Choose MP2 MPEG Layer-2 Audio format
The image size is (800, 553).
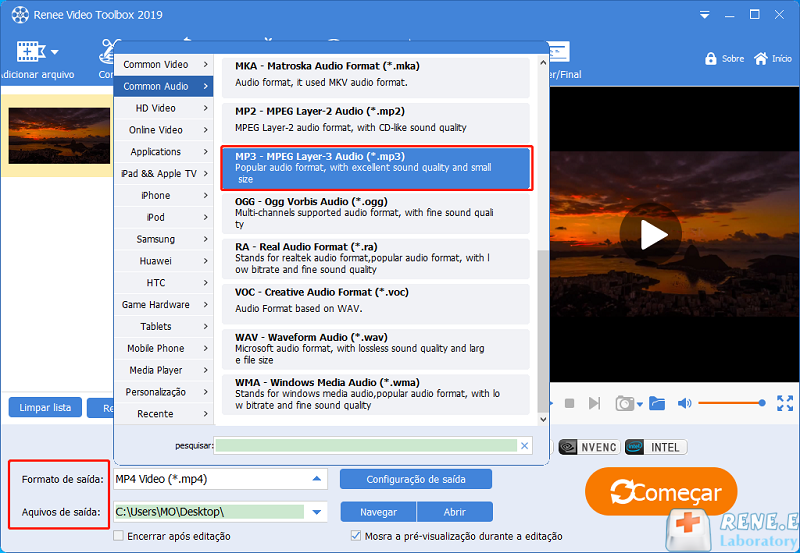coord(376,122)
